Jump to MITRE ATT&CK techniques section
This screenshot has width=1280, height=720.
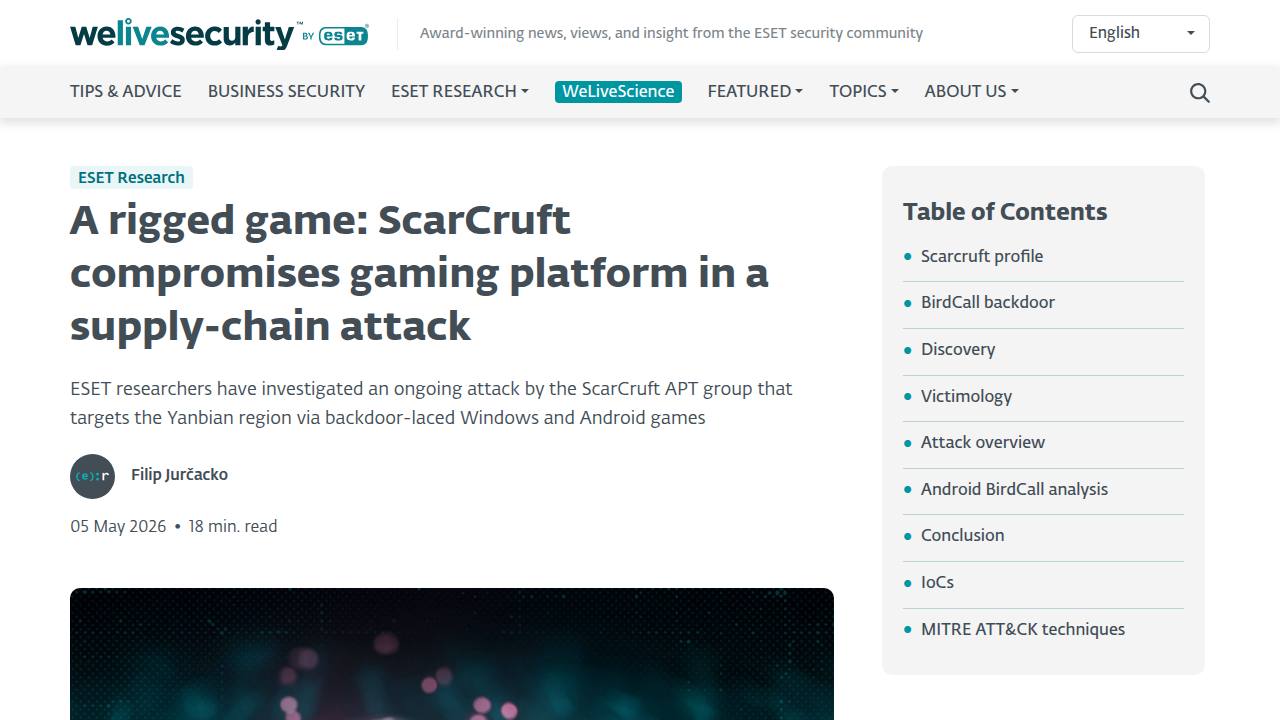1023,629
